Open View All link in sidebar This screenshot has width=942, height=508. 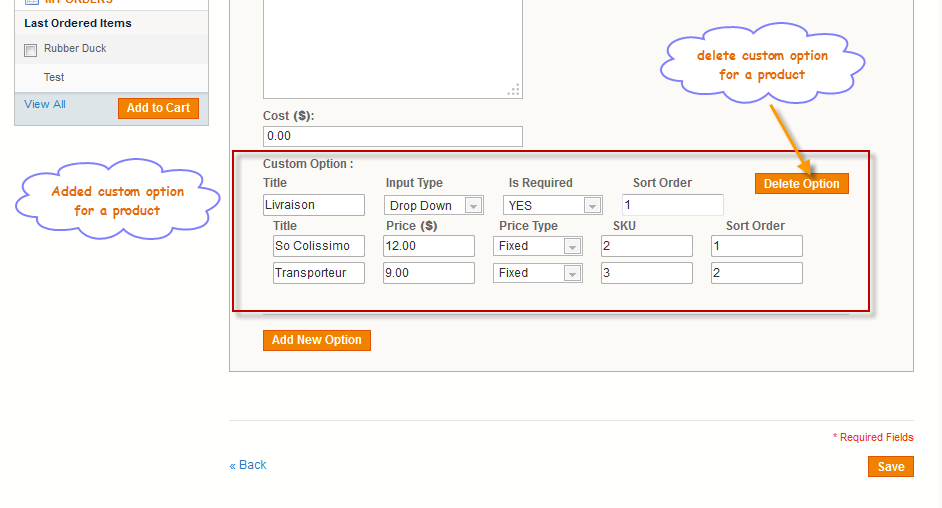pos(45,104)
